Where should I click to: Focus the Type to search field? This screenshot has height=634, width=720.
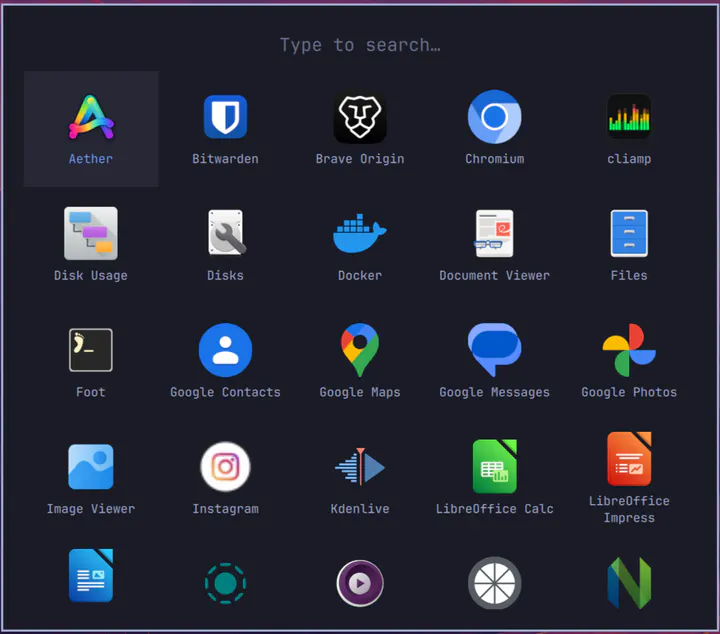(x=360, y=45)
